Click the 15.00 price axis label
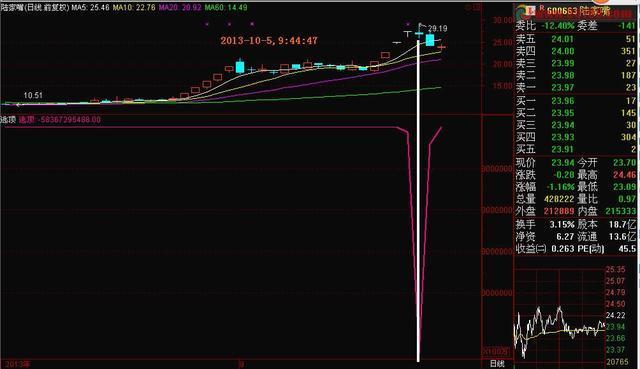This screenshot has height=369, width=640. [x=502, y=86]
